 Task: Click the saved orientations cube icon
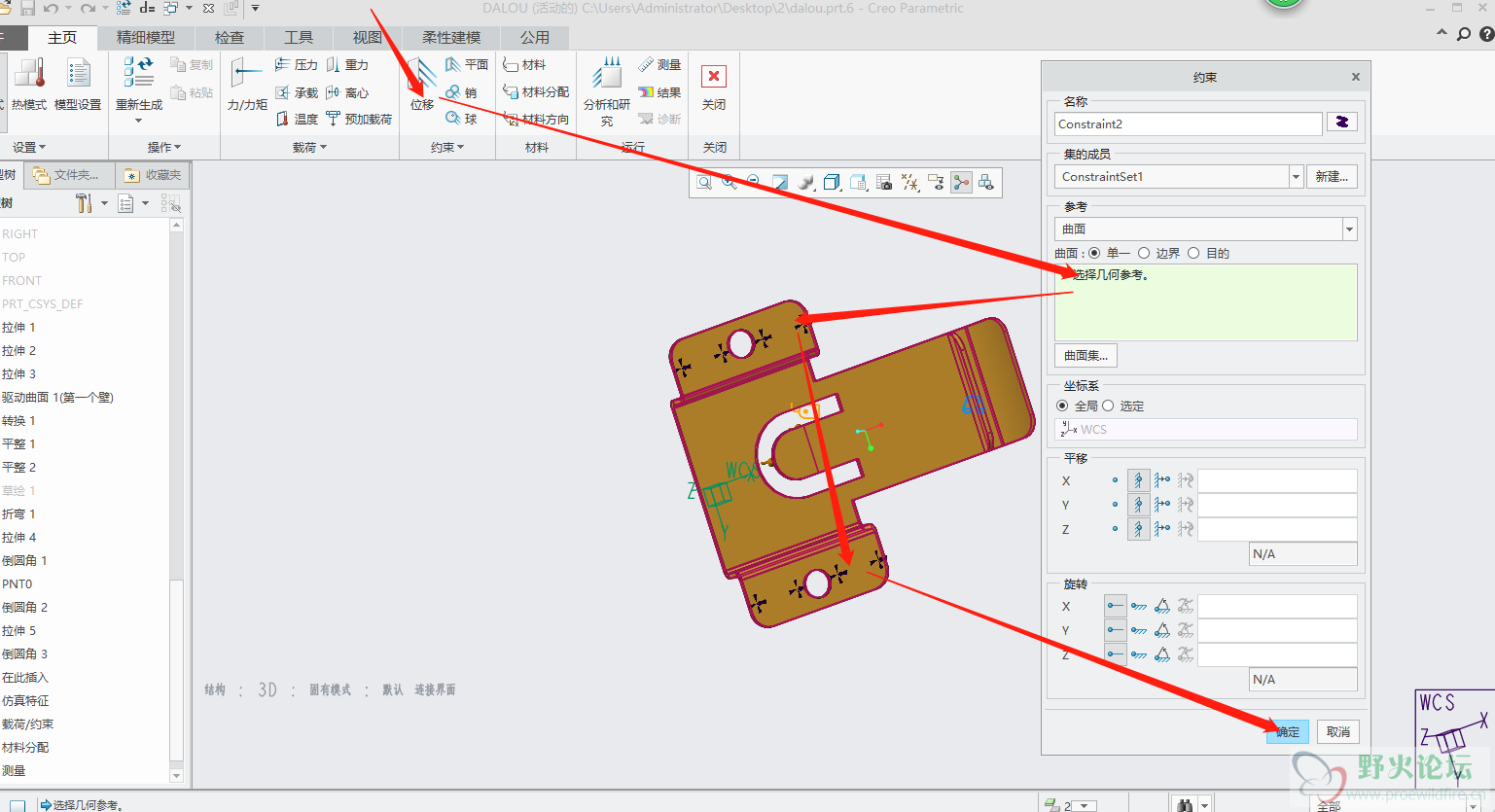(x=832, y=182)
